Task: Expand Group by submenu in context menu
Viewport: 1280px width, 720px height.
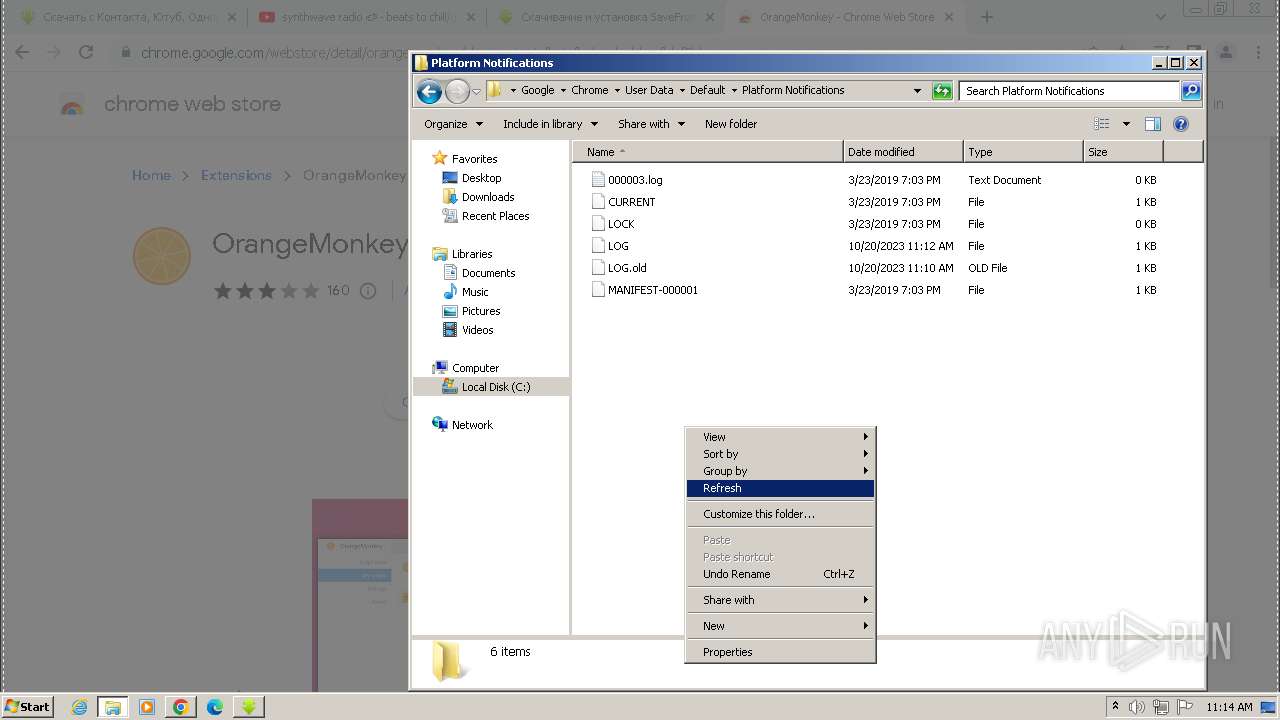Action: (780, 471)
